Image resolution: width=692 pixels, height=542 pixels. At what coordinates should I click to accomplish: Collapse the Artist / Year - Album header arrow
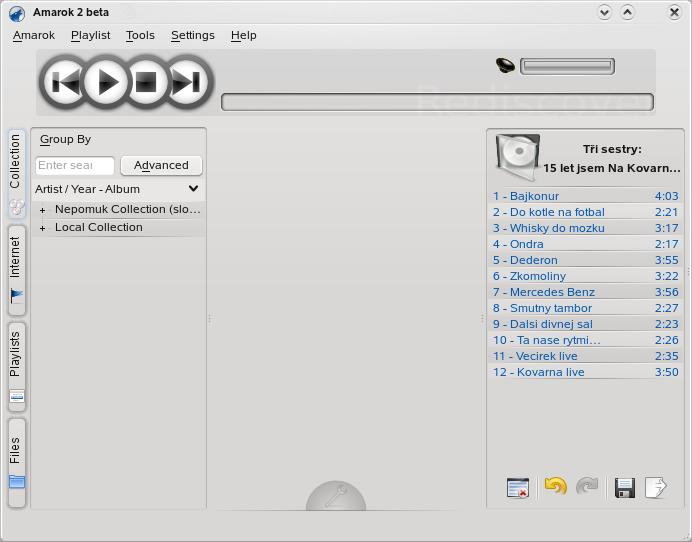click(193, 189)
